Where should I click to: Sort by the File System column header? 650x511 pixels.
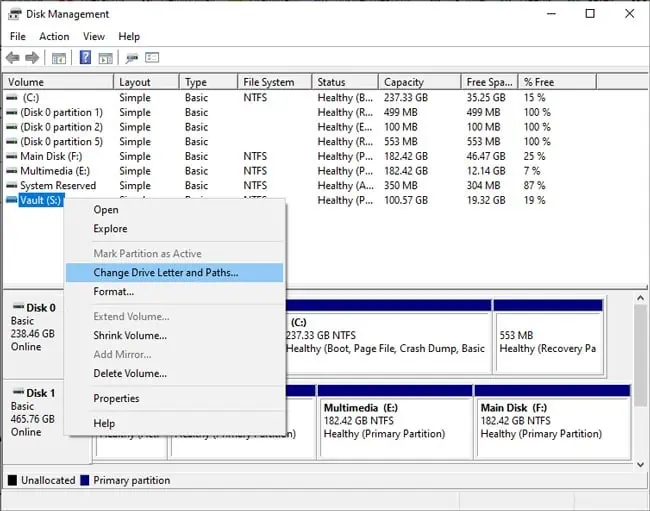[x=275, y=82]
